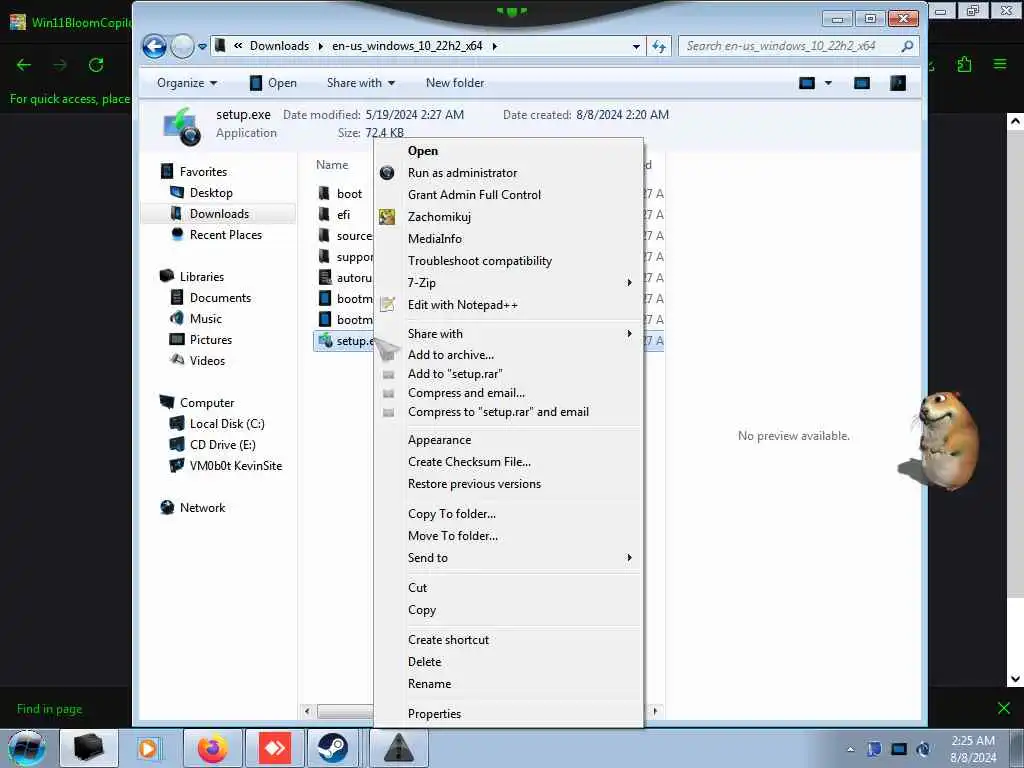Open Properties from the context menu
This screenshot has width=1024, height=768.
coord(508,714)
